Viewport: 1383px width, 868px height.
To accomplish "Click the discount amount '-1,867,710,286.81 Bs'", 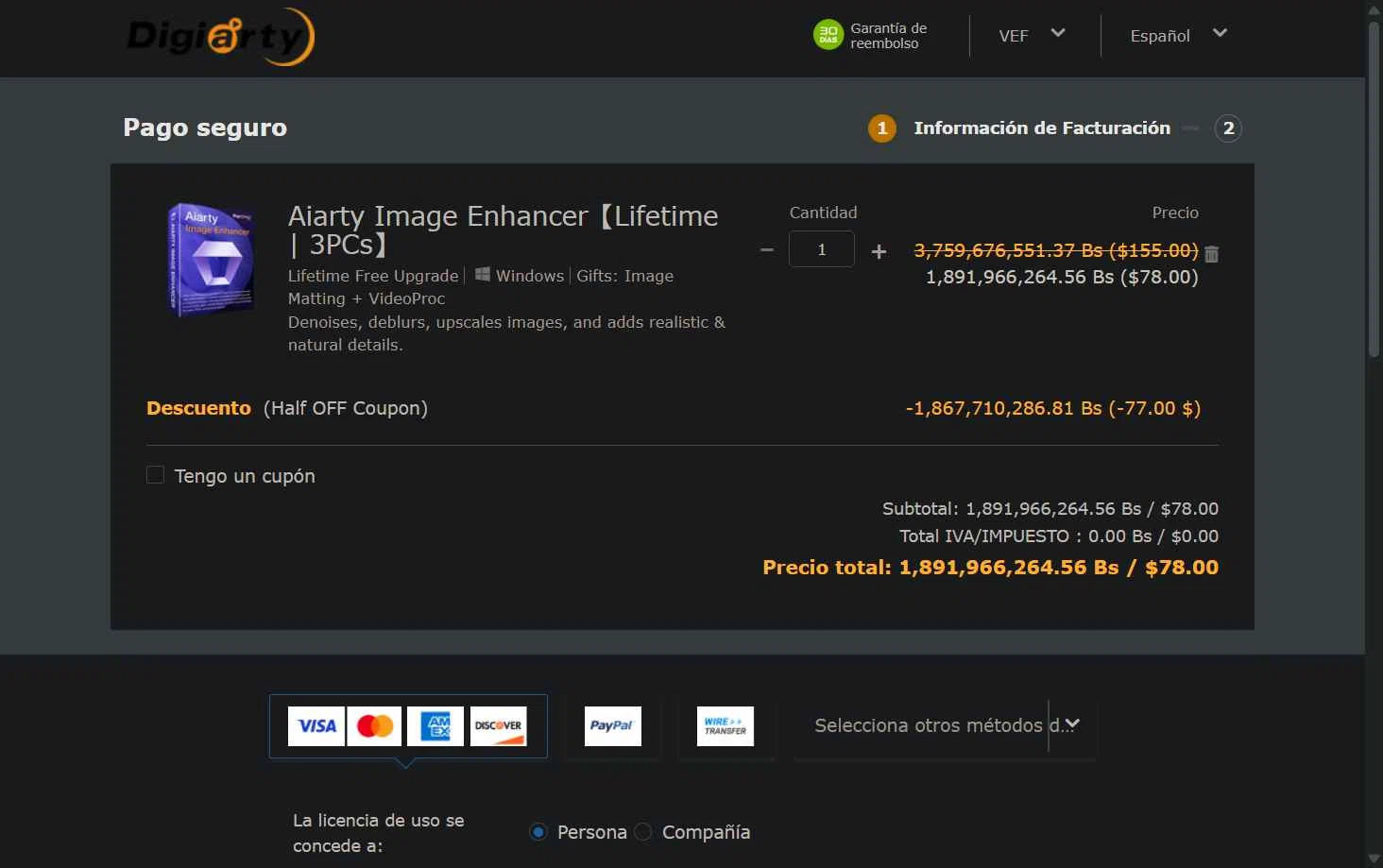I will [1003, 408].
